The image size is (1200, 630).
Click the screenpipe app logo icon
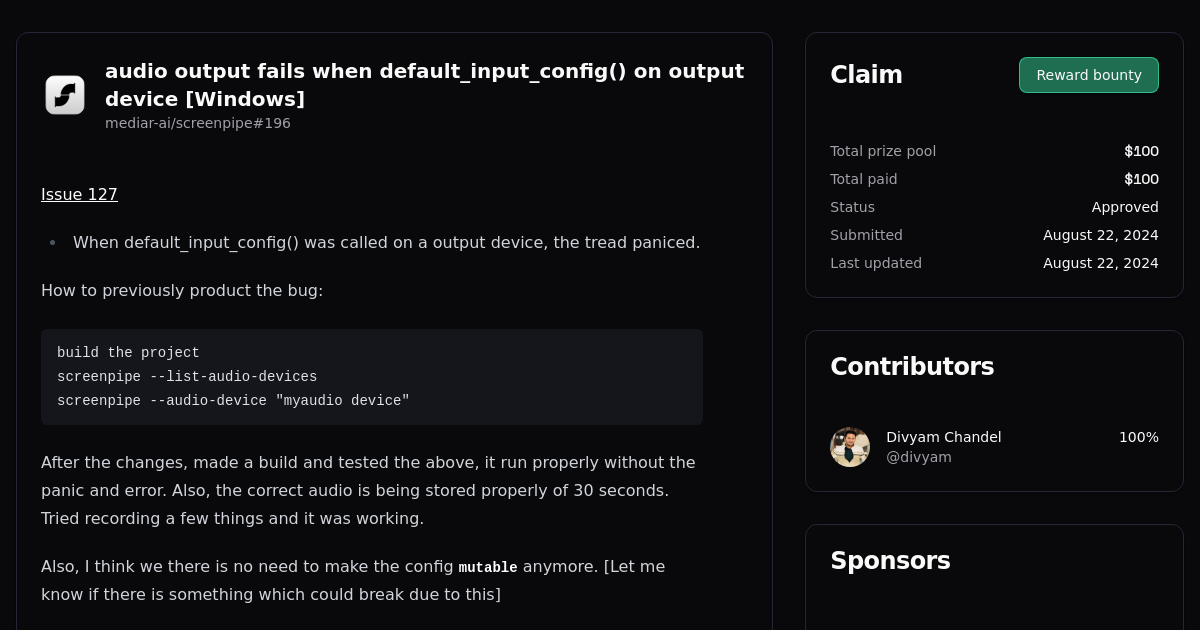[x=64, y=94]
